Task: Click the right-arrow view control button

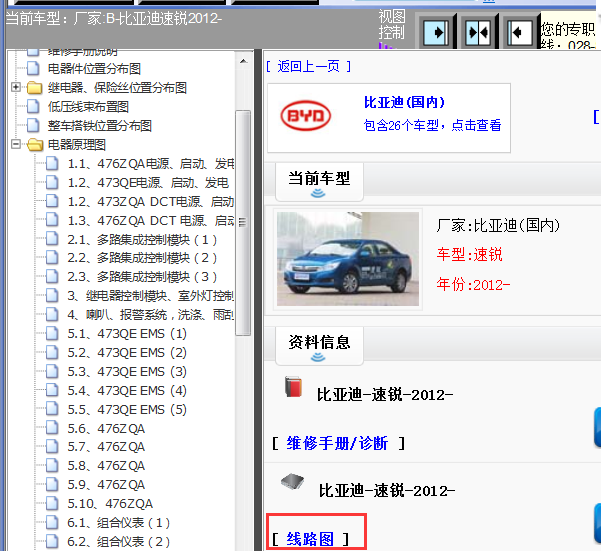Action: 435,33
